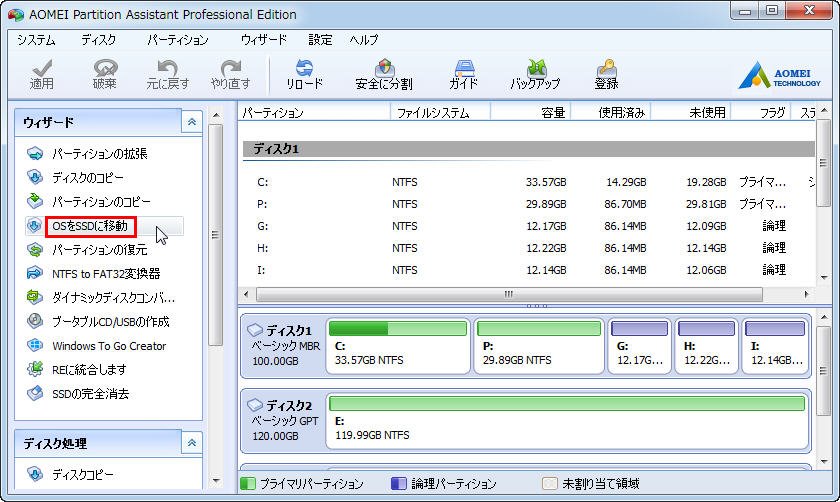840x502 pixels.
Task: Click the AOMEI Technology logo
Action: click(779, 76)
